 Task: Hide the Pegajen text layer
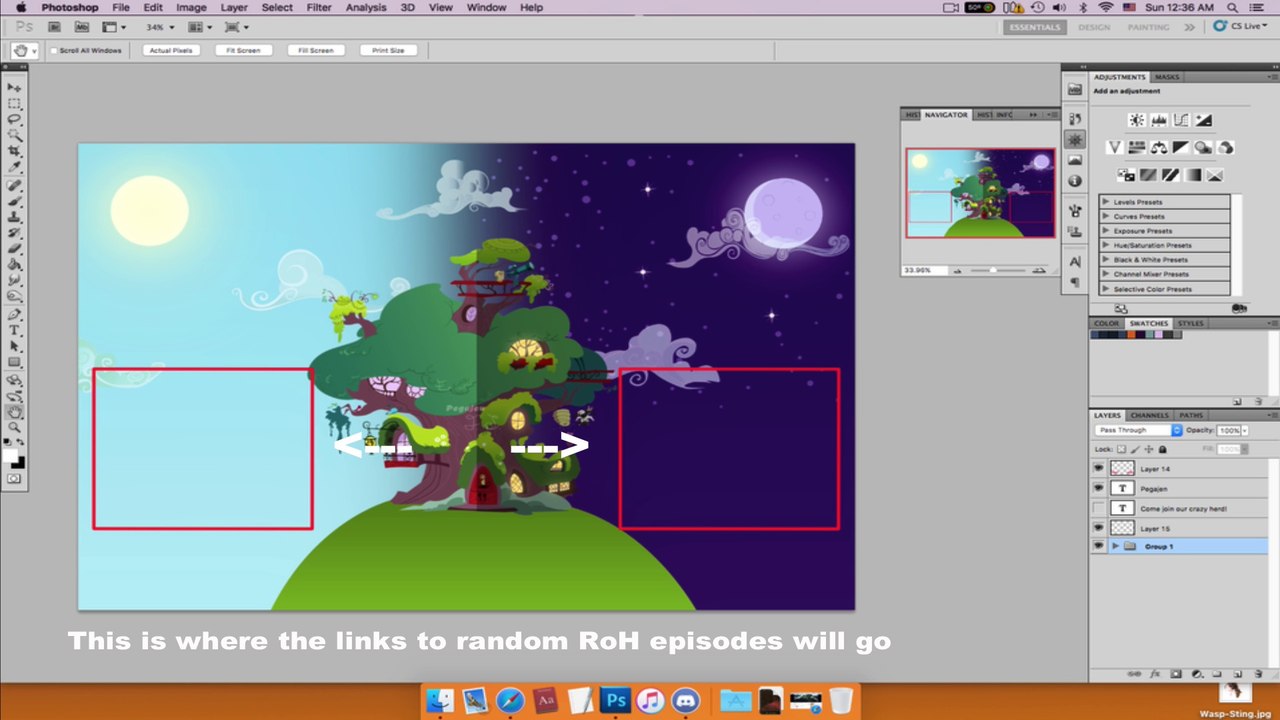tap(1099, 488)
